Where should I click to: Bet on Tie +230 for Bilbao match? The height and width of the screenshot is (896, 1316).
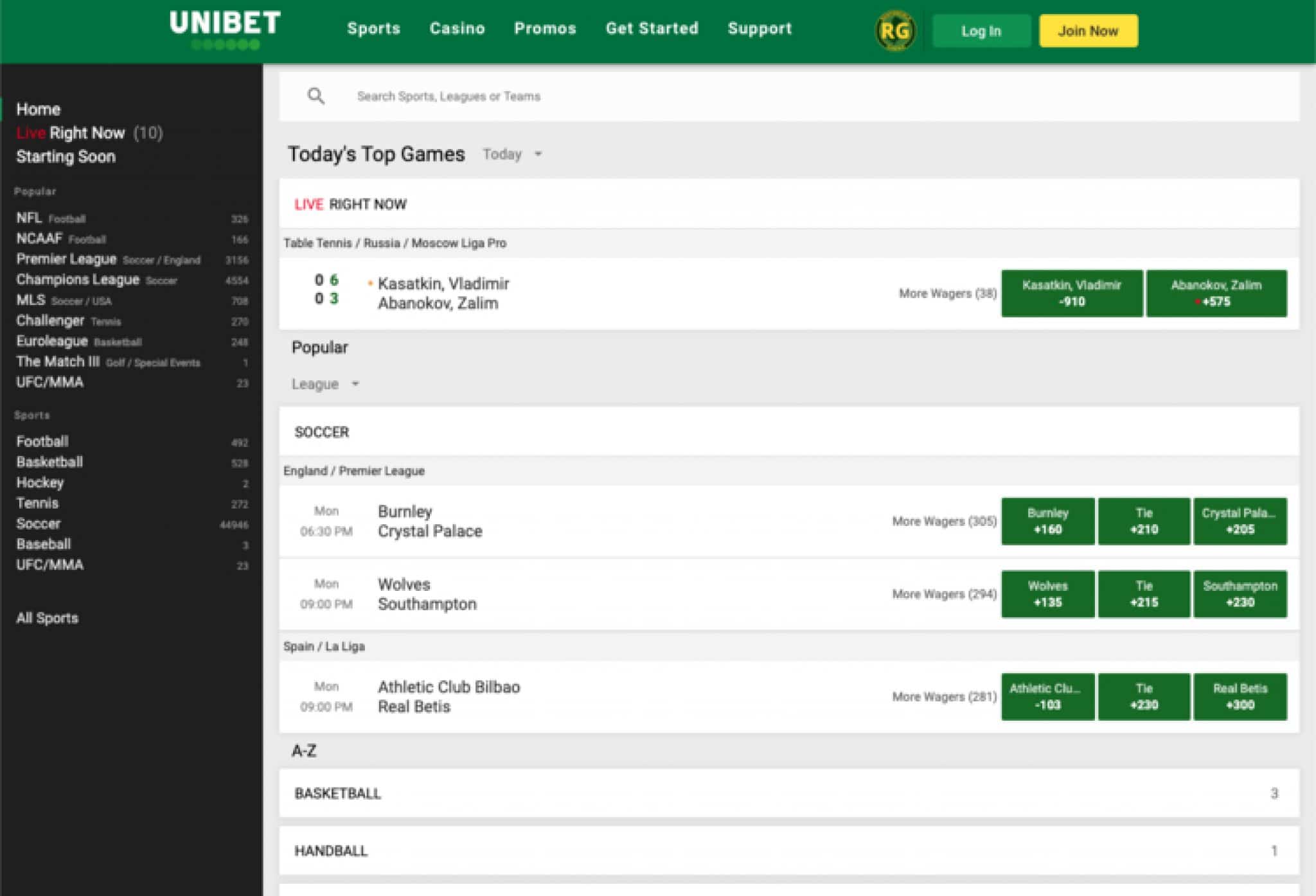click(1144, 697)
